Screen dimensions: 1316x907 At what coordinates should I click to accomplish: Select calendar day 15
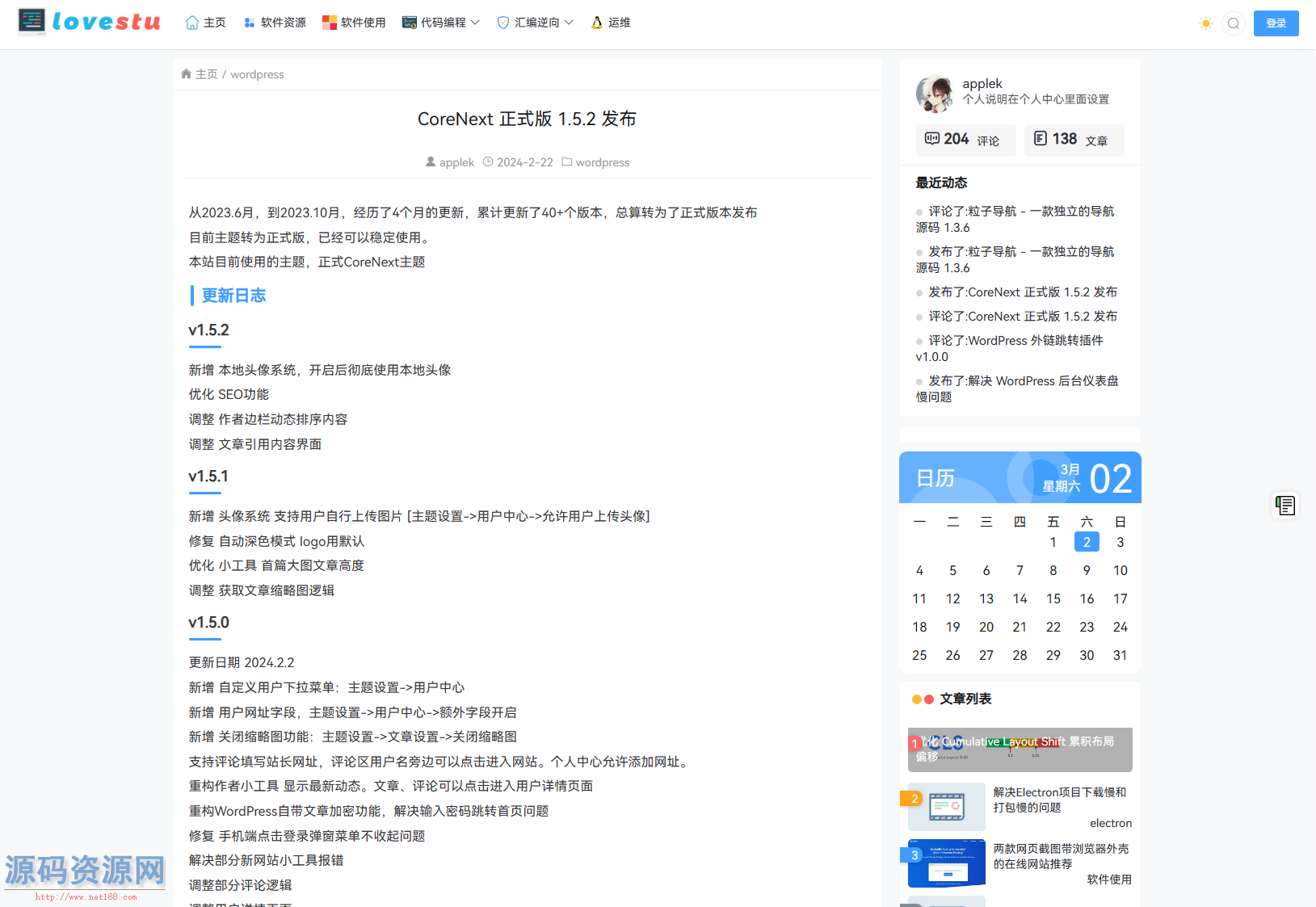[x=1053, y=598]
